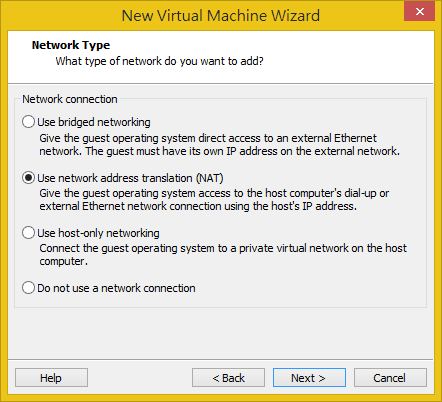This screenshot has width=442, height=402.
Task: Click the 'Network connection' group label
Action: point(70,99)
